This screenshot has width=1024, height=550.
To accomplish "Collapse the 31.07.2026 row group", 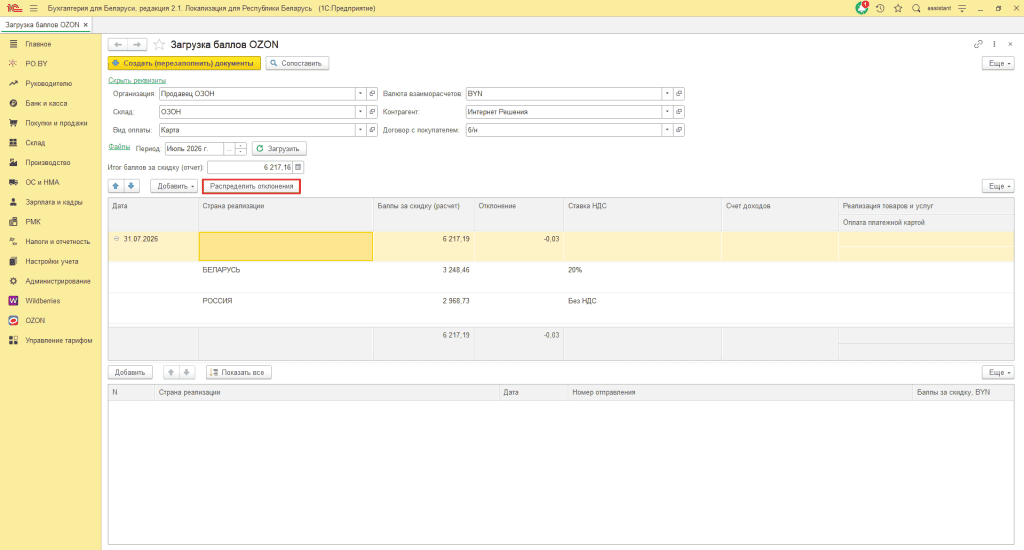I will point(117,239).
